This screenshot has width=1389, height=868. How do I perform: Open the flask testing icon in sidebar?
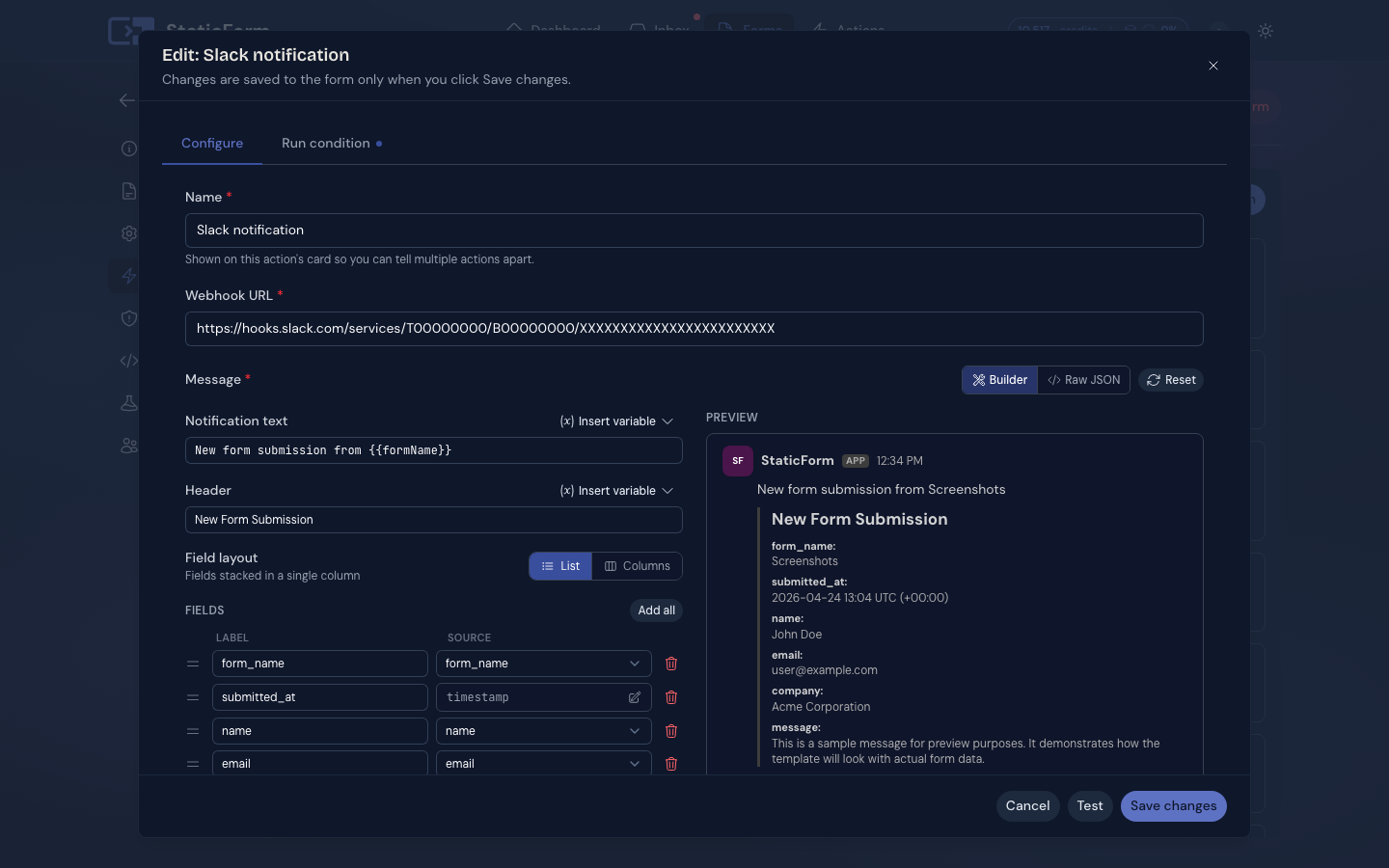point(129,403)
